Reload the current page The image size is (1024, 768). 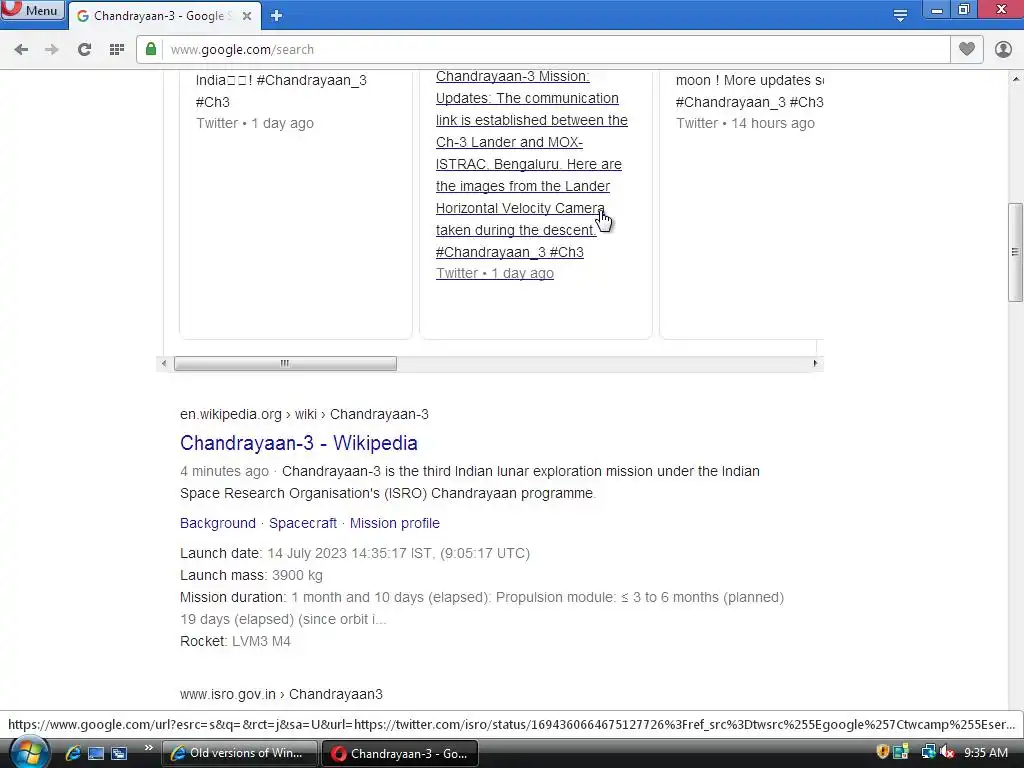(x=84, y=50)
